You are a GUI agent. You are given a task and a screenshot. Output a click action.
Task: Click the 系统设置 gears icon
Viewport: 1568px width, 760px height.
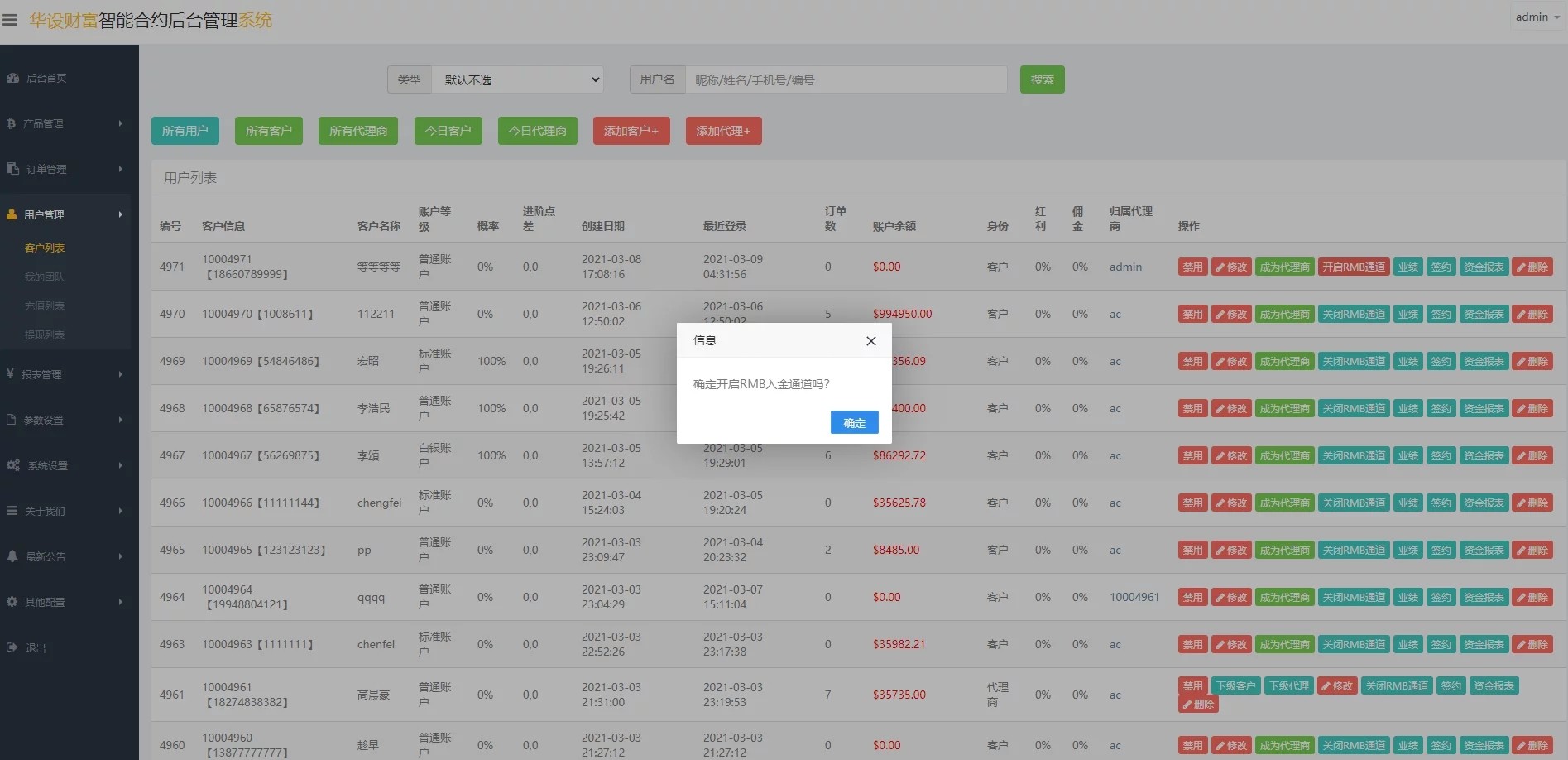[12, 465]
